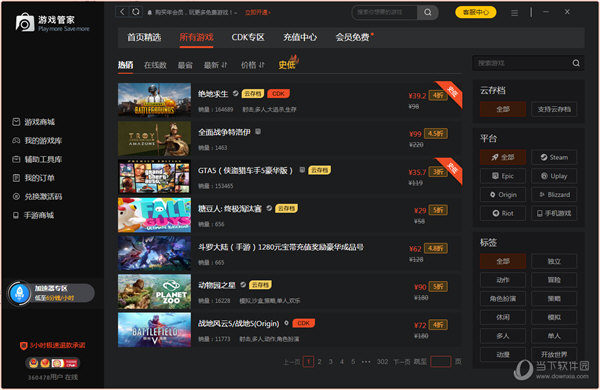Image resolution: width=600 pixels, height=390 pixels.
Task: Switch to the 所有游戏 tab
Action: pos(196,37)
